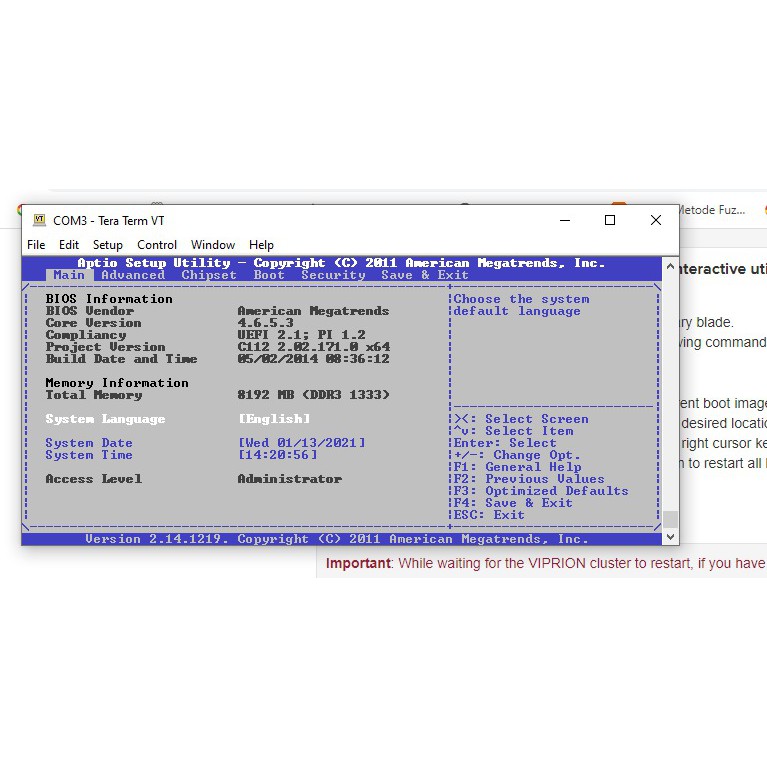This screenshot has width=767, height=767.
Task: Click the ESC: Exit hint
Action: (x=489, y=515)
